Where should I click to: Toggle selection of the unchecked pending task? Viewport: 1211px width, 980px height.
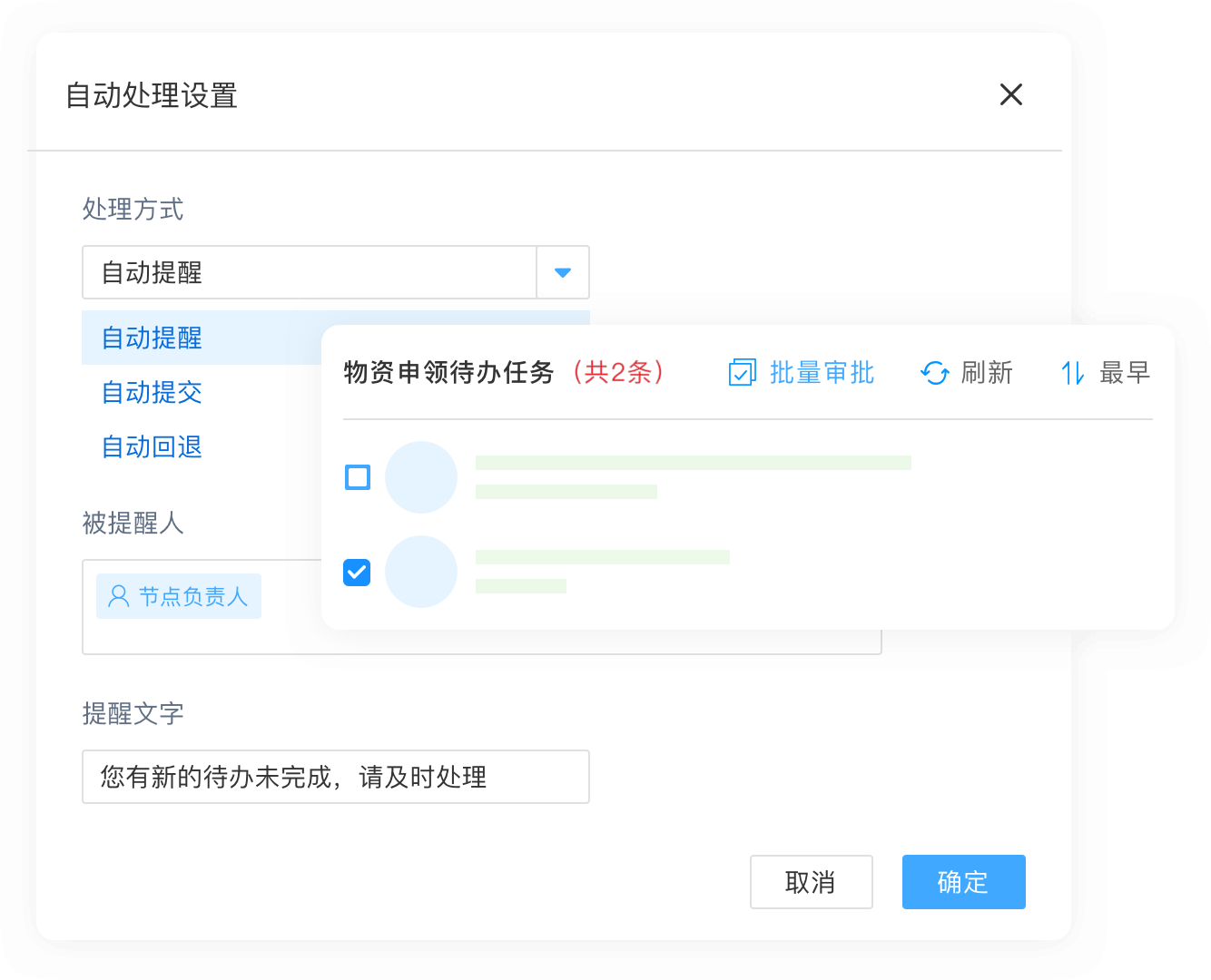click(x=357, y=476)
